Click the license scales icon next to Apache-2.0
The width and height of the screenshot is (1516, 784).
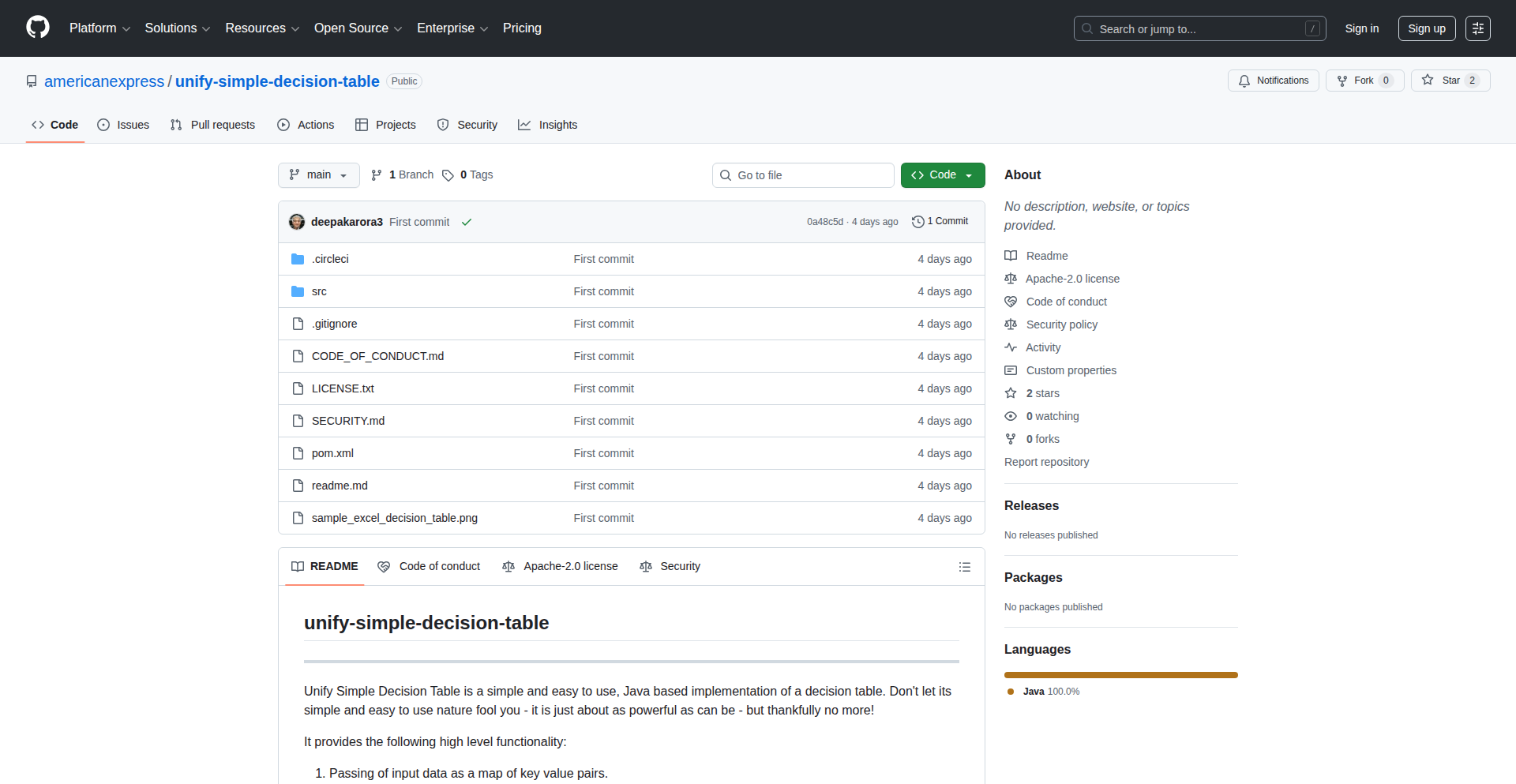click(x=1011, y=278)
